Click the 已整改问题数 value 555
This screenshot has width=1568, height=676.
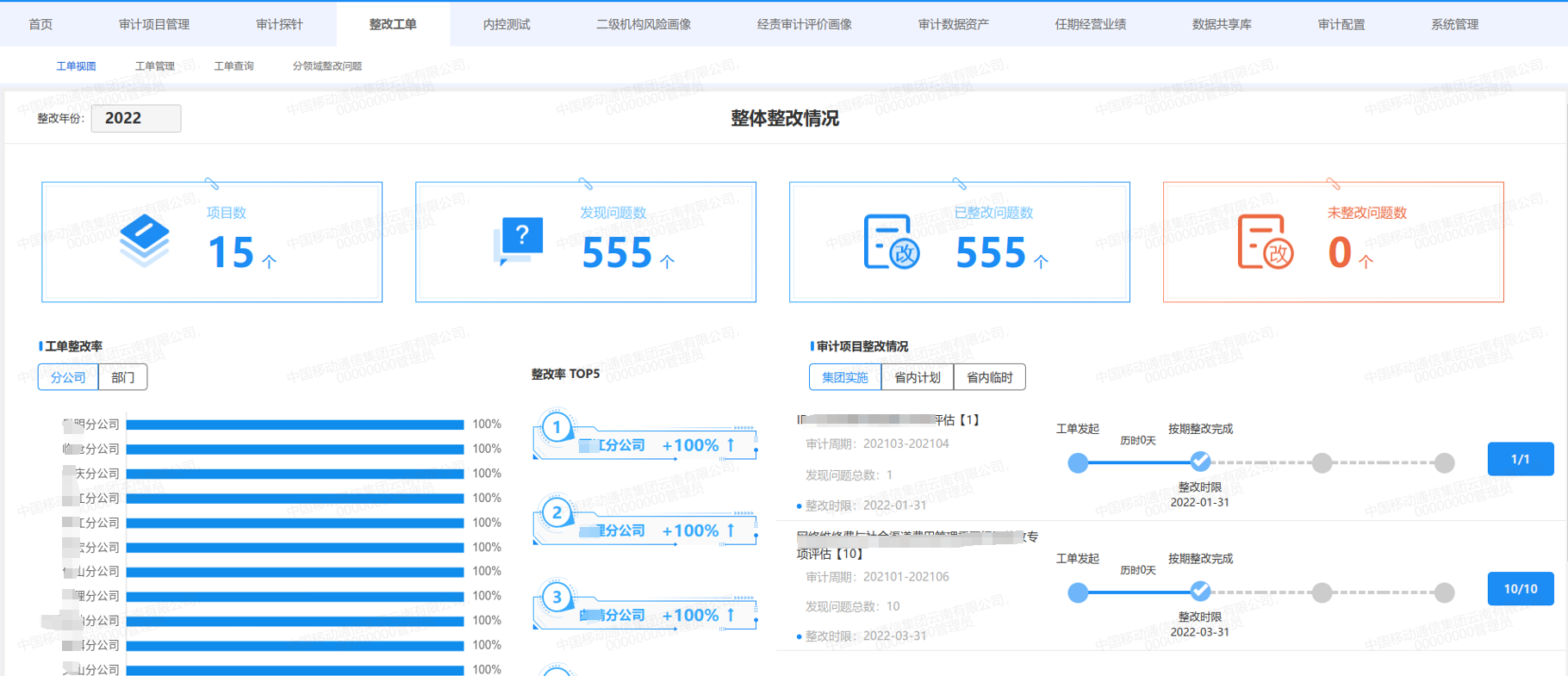click(x=991, y=253)
